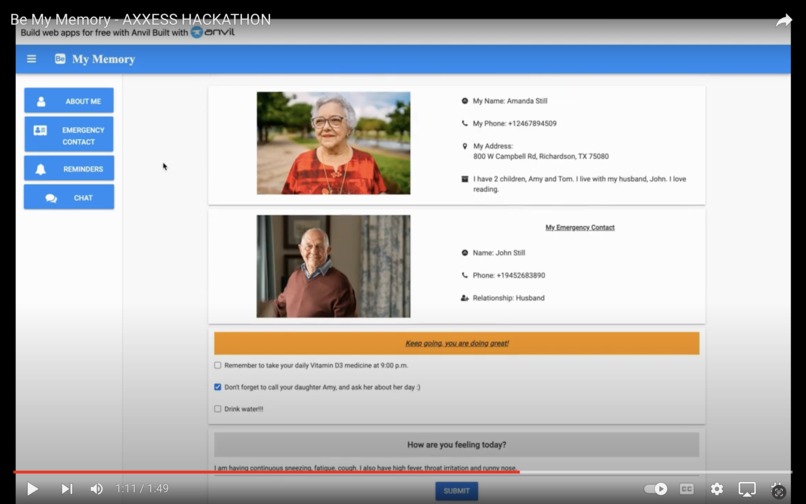Click the AirPlay cast icon
Screen dimensions: 806x504
(x=747, y=489)
